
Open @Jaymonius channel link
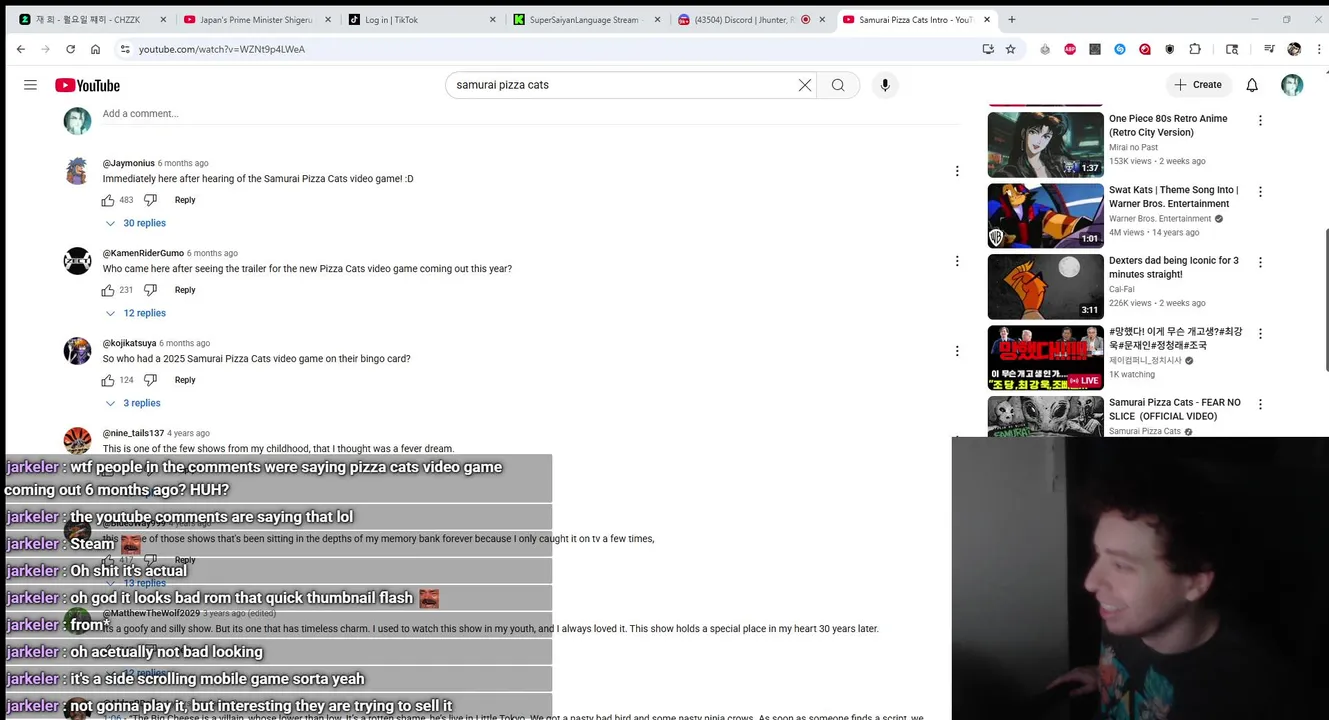pyautogui.click(x=128, y=163)
